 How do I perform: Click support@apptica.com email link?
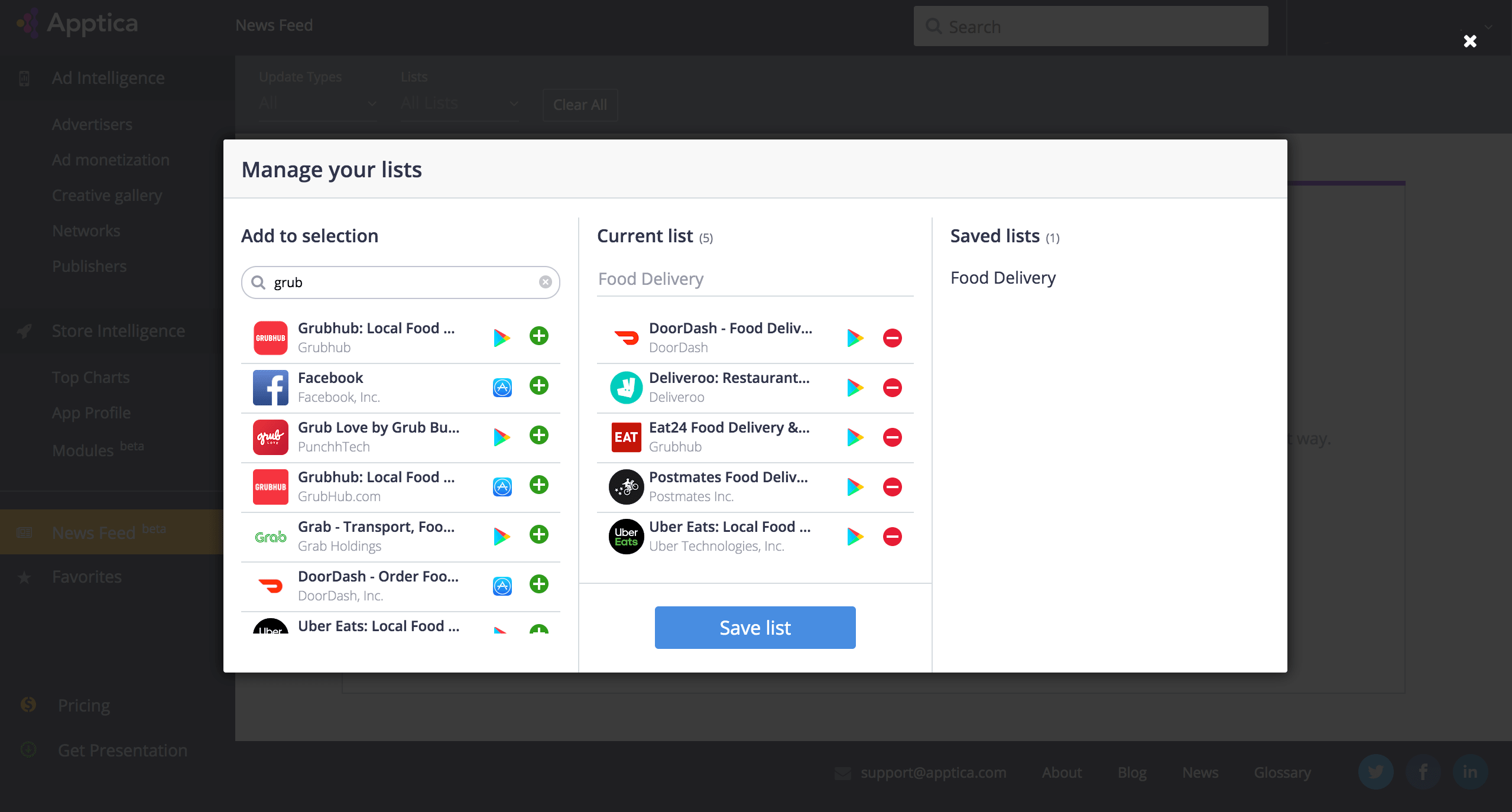[933, 772]
